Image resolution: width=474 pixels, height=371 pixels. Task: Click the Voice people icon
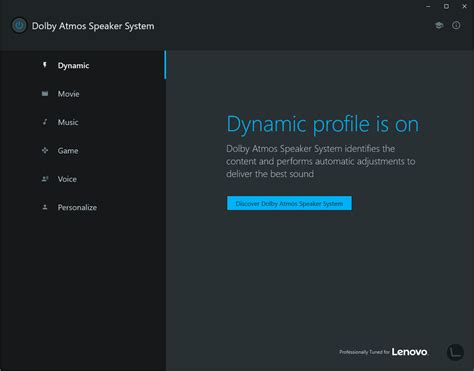pyautogui.click(x=45, y=179)
